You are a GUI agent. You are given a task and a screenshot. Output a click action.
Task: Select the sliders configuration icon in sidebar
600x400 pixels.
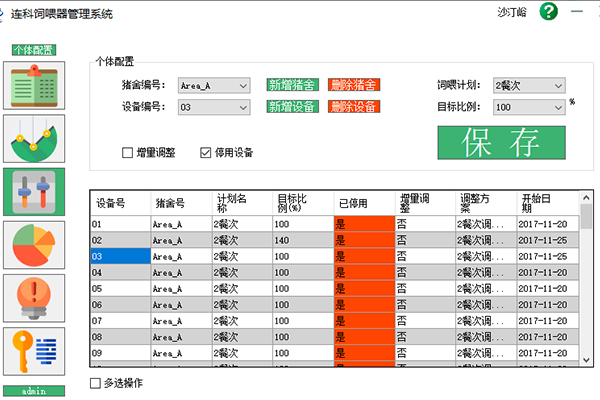(x=35, y=191)
